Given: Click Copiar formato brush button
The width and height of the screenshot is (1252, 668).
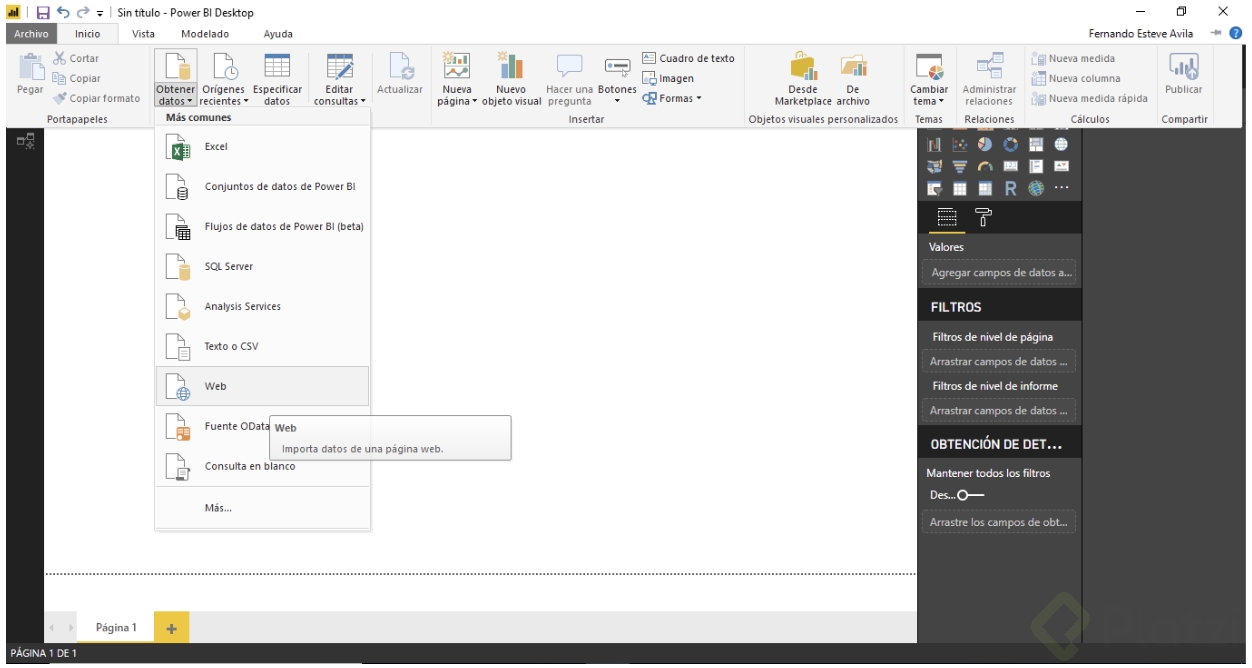Looking at the screenshot, I should [x=97, y=98].
